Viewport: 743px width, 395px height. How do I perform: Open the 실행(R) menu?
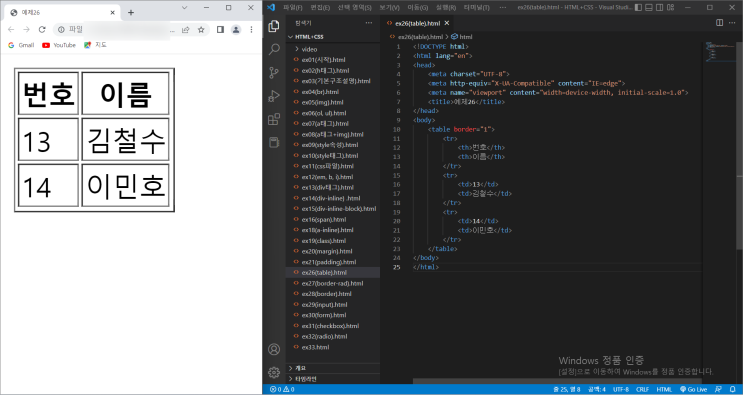click(x=445, y=7)
